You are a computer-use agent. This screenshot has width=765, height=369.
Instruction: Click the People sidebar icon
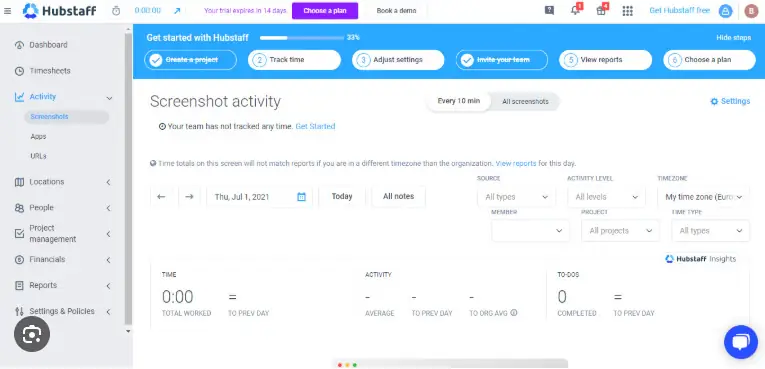20,208
